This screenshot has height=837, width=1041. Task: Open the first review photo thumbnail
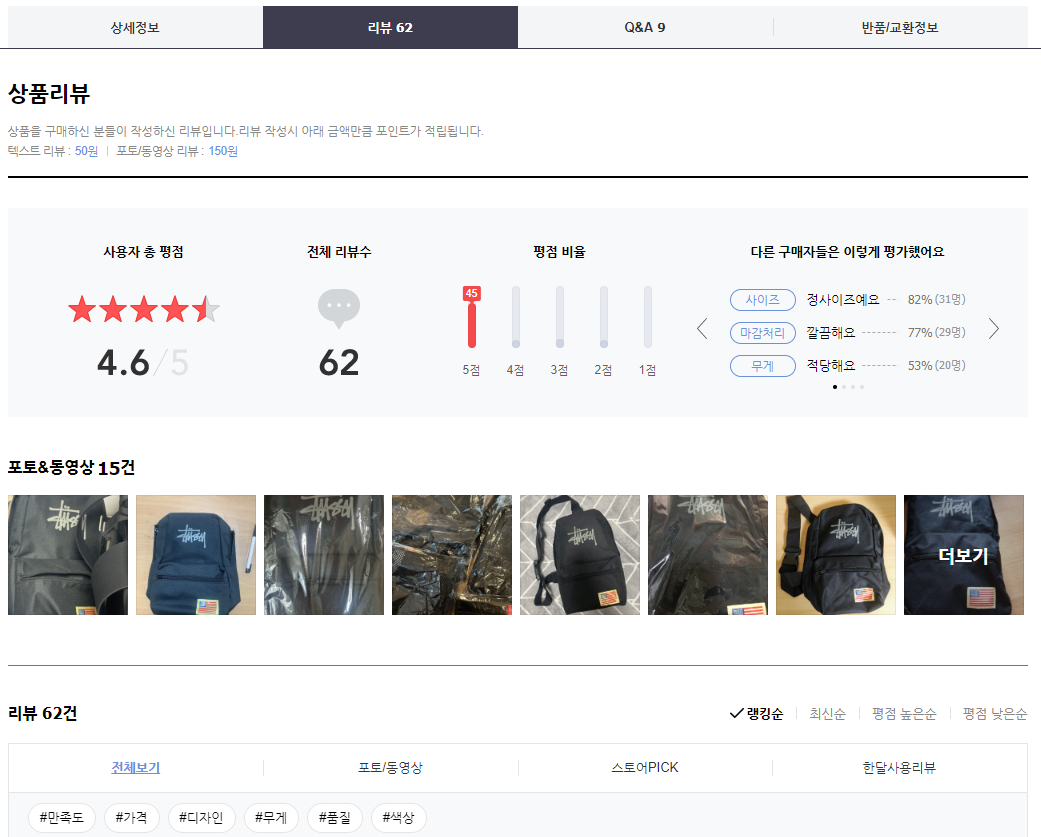coord(68,555)
